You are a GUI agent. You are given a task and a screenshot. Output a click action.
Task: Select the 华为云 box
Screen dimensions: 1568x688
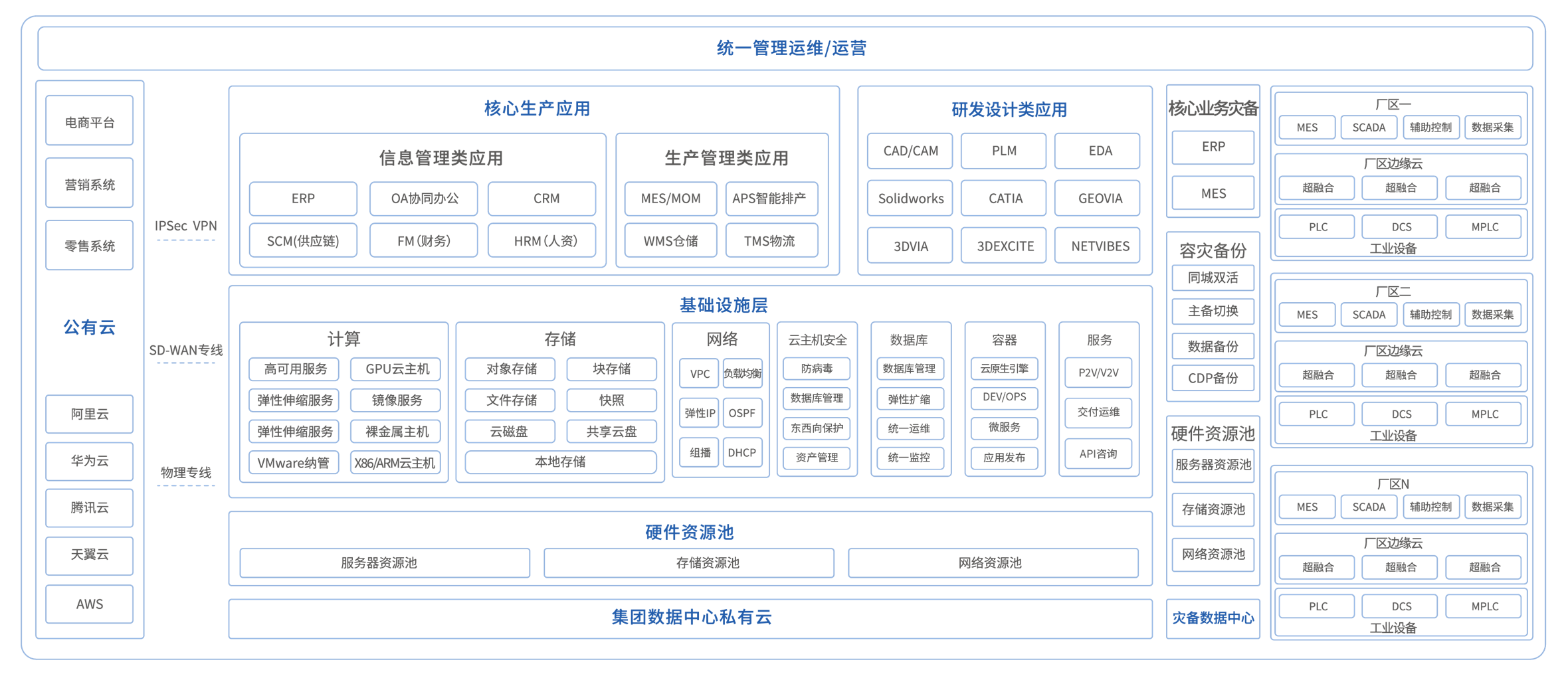90,462
